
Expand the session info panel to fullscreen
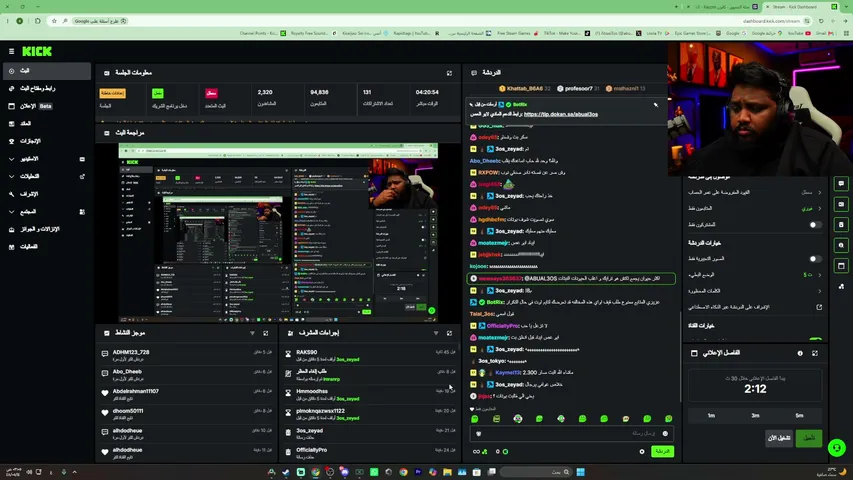pos(449,73)
